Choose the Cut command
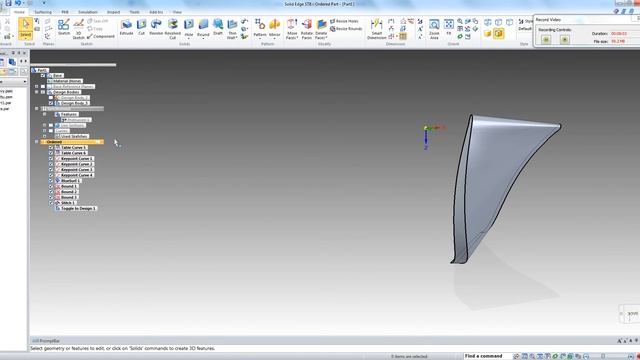 tap(141, 27)
